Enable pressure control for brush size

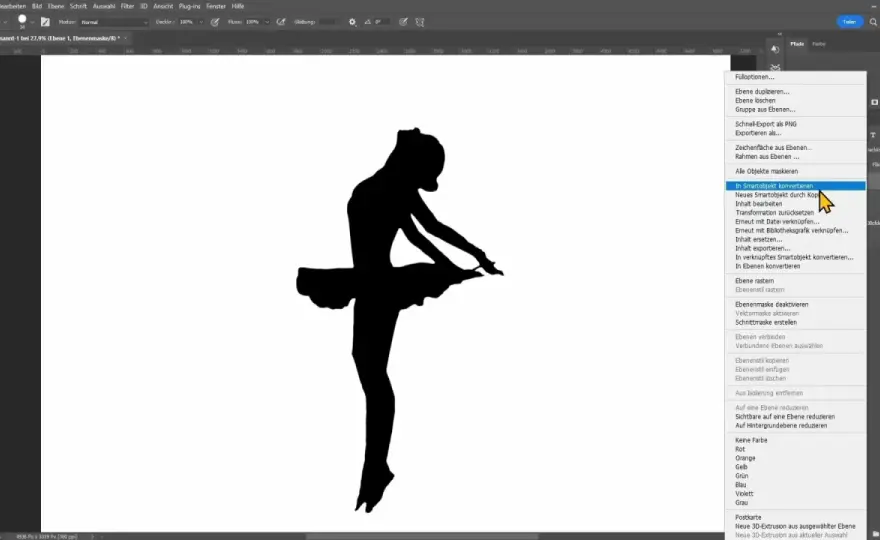point(403,22)
